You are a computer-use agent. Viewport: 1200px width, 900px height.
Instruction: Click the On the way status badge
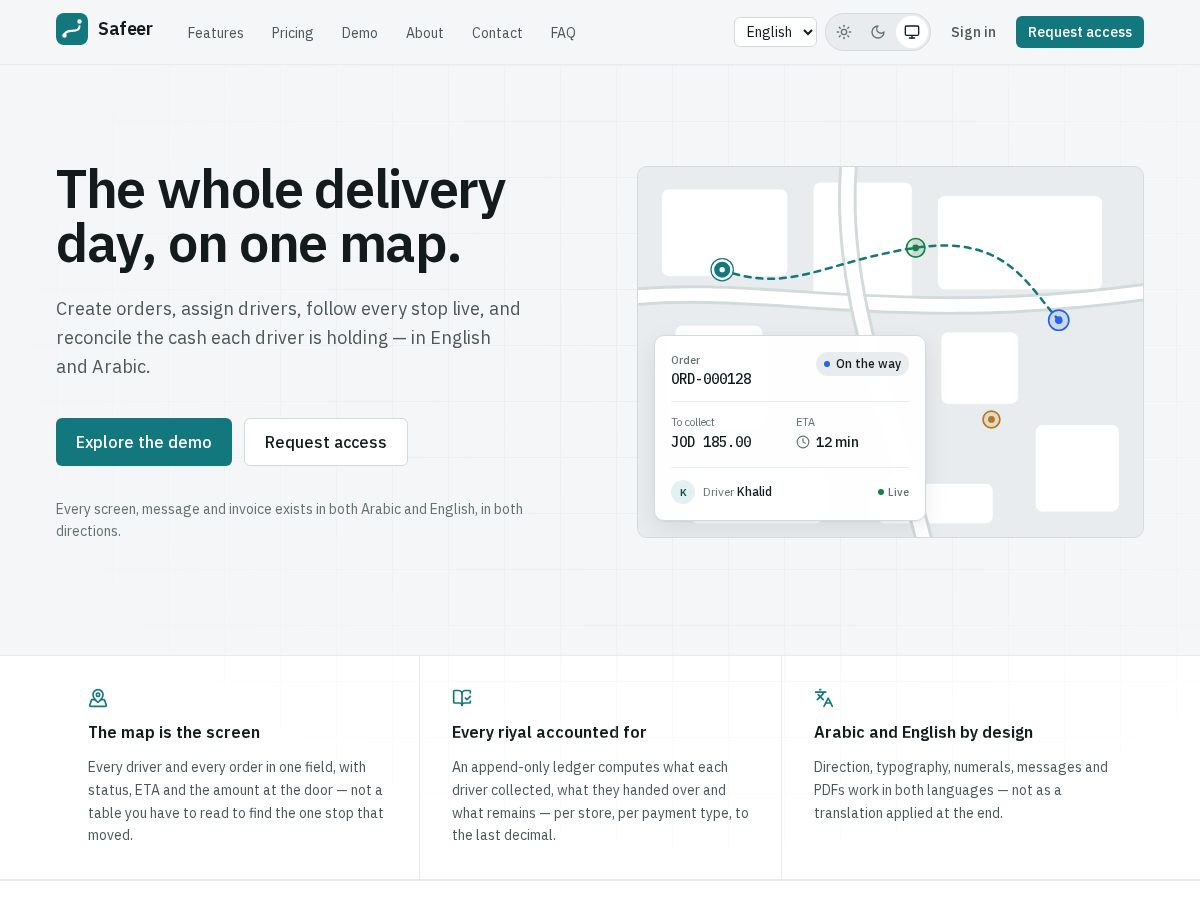(862, 364)
